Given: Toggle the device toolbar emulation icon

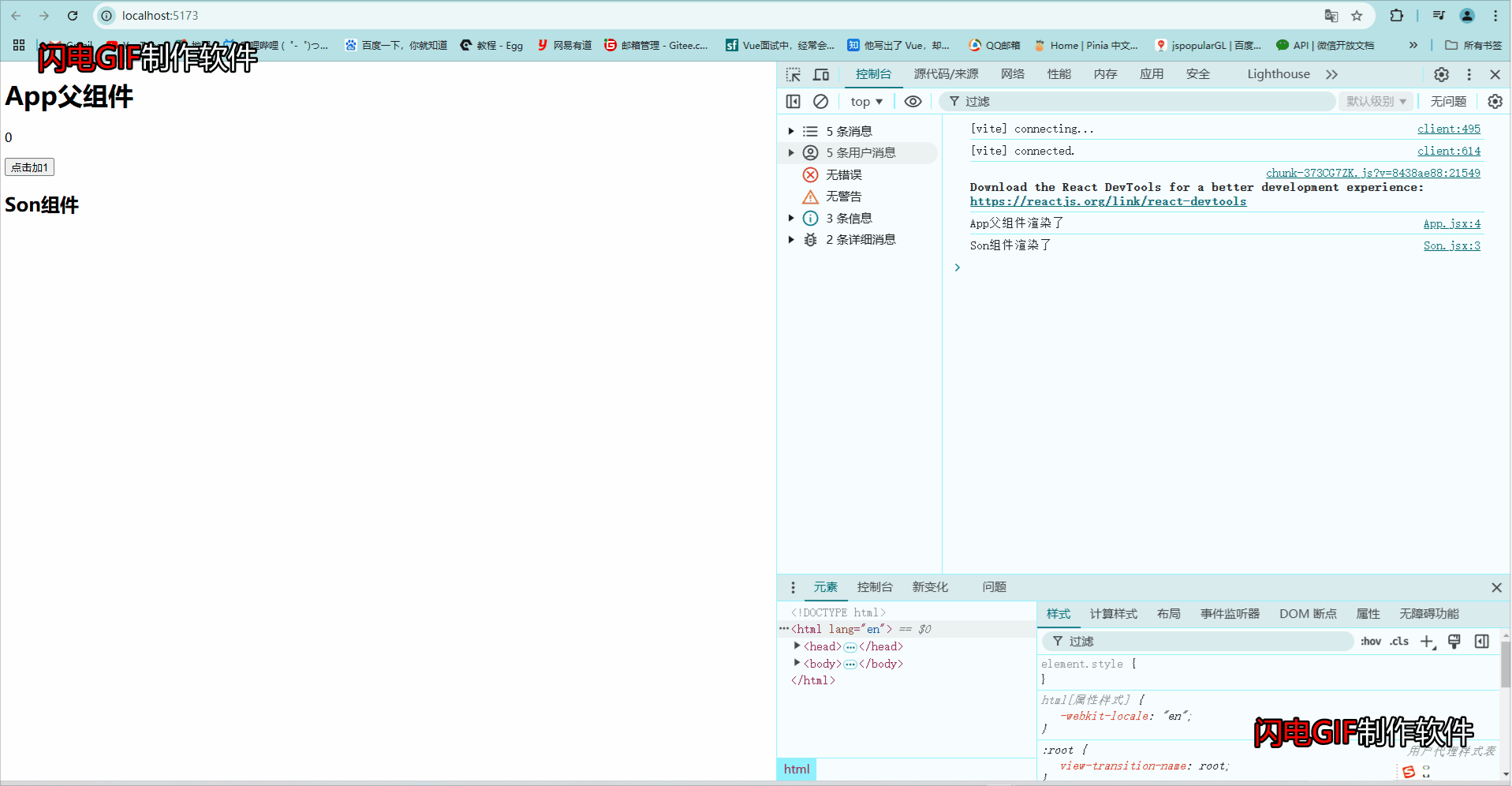Looking at the screenshot, I should pyautogui.click(x=820, y=74).
